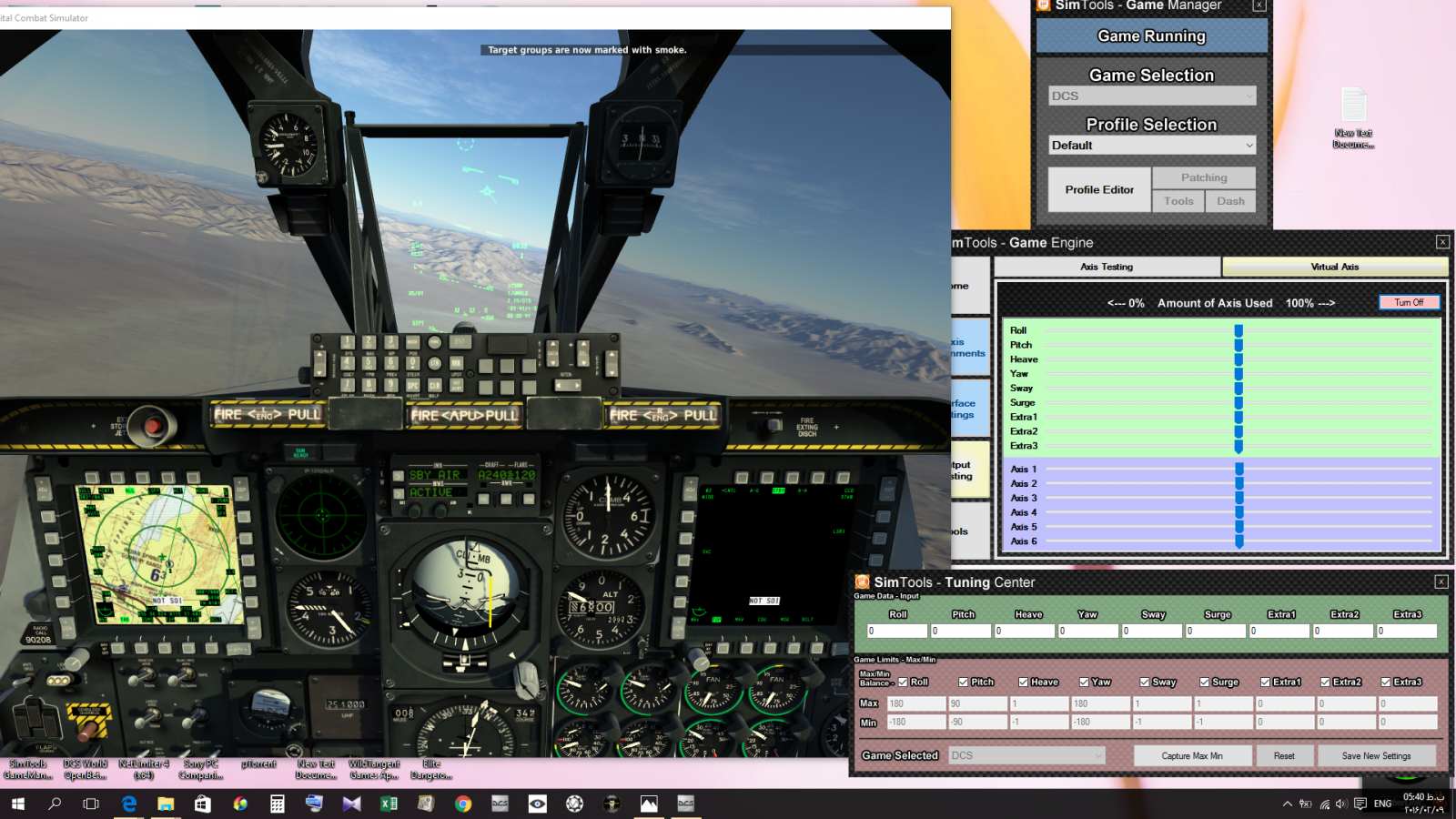Click the Max value field showing 180
This screenshot has width=1456, height=819.
pos(915,703)
